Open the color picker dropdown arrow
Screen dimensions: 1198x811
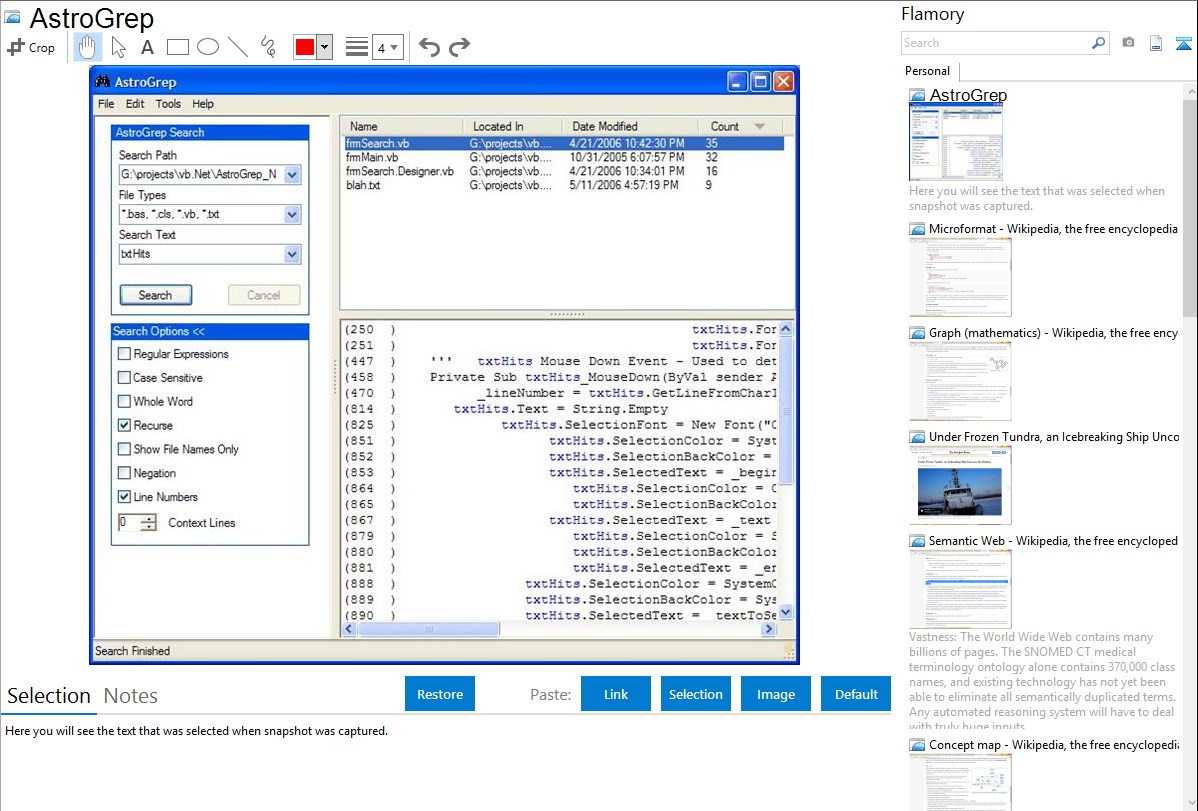[x=324, y=47]
